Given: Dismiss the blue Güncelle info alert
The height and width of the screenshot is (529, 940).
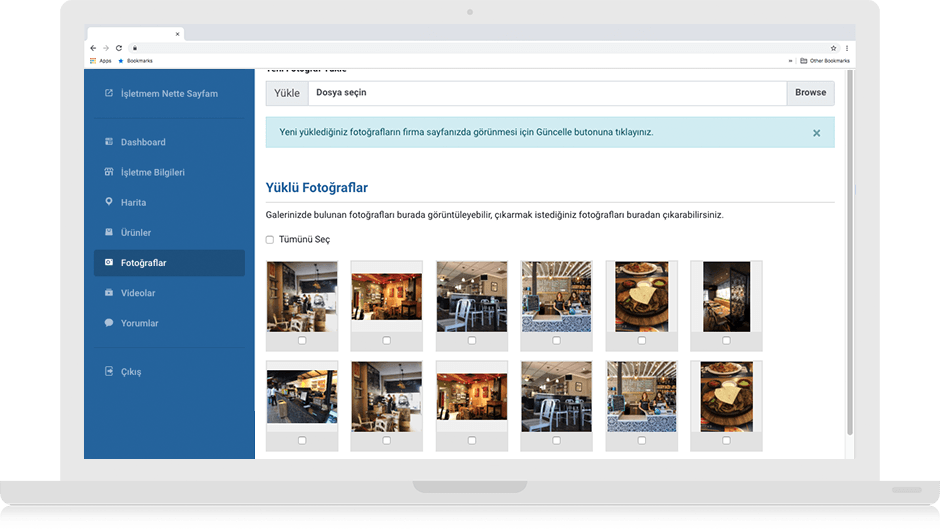Looking at the screenshot, I should 817,133.
